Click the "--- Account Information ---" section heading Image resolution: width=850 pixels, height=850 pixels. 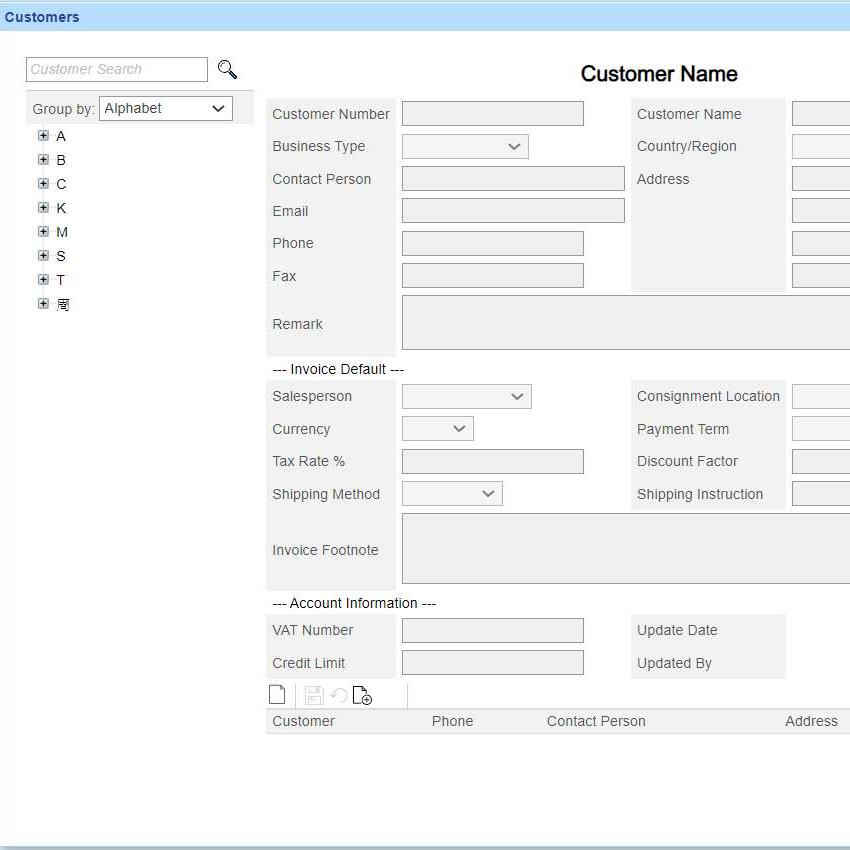pos(354,603)
